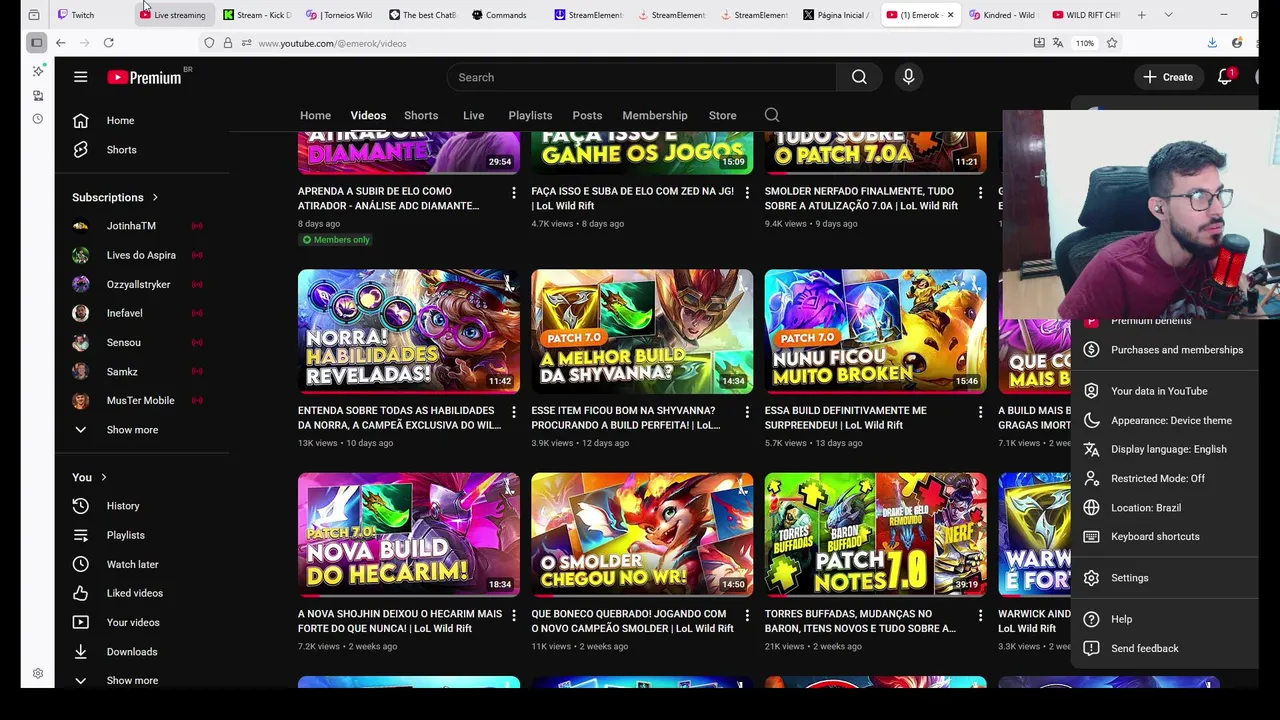Open options for Zed na JG video
1280x720 pixels.
point(747,192)
